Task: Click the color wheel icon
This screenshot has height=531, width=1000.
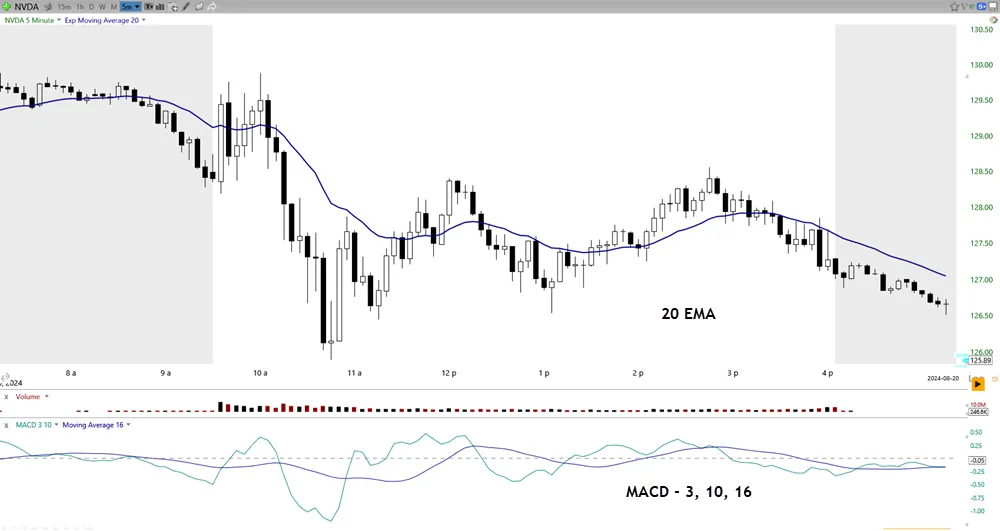Action: pyautogui.click(x=994, y=20)
